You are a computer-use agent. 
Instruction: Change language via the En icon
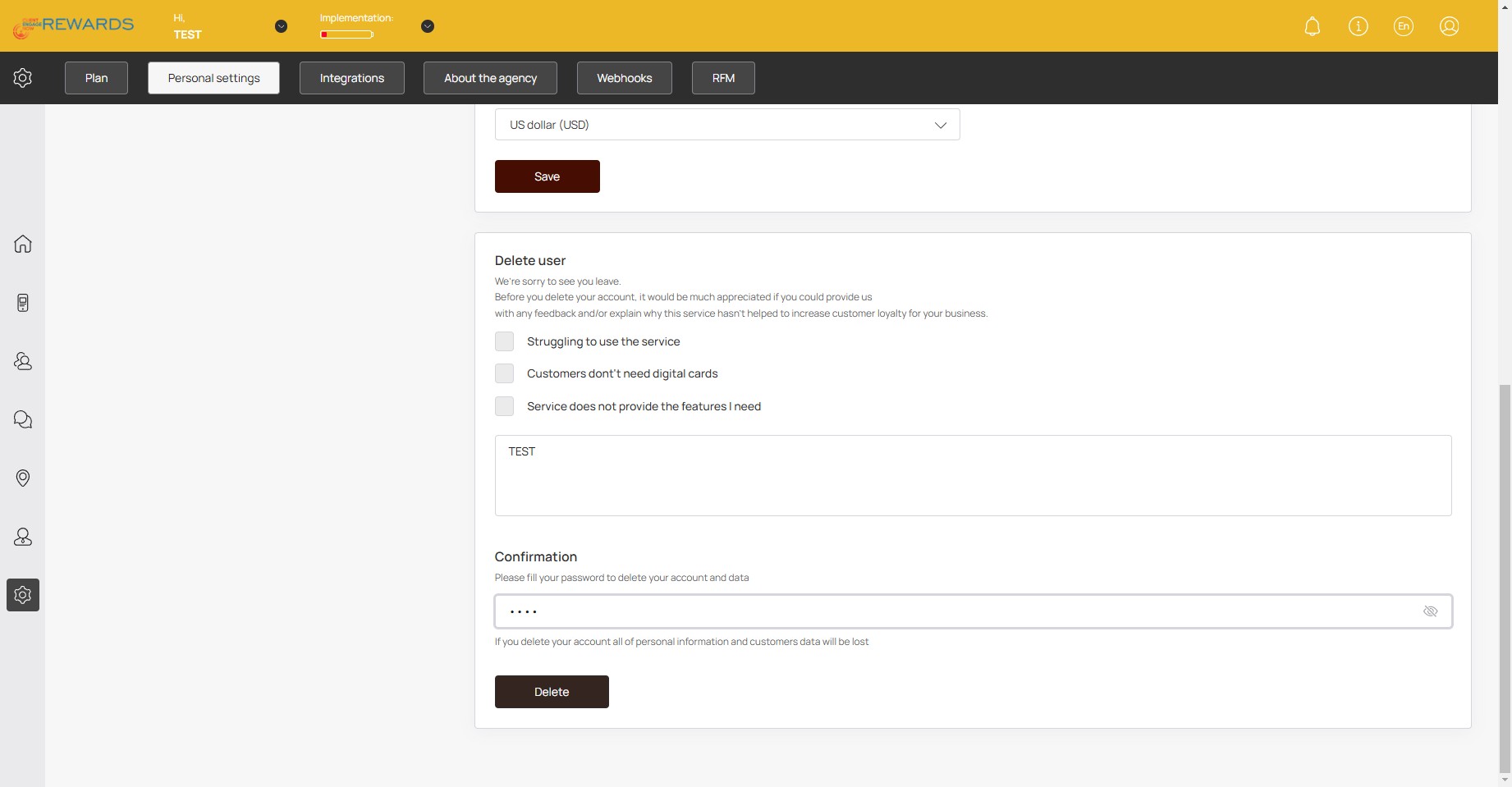tap(1404, 26)
